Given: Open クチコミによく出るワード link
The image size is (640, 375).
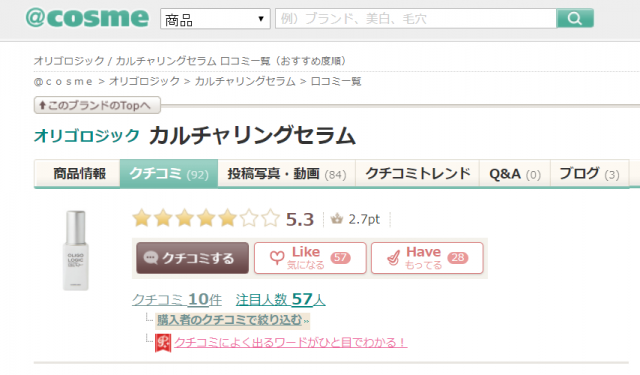Looking at the screenshot, I should click(x=290, y=342).
